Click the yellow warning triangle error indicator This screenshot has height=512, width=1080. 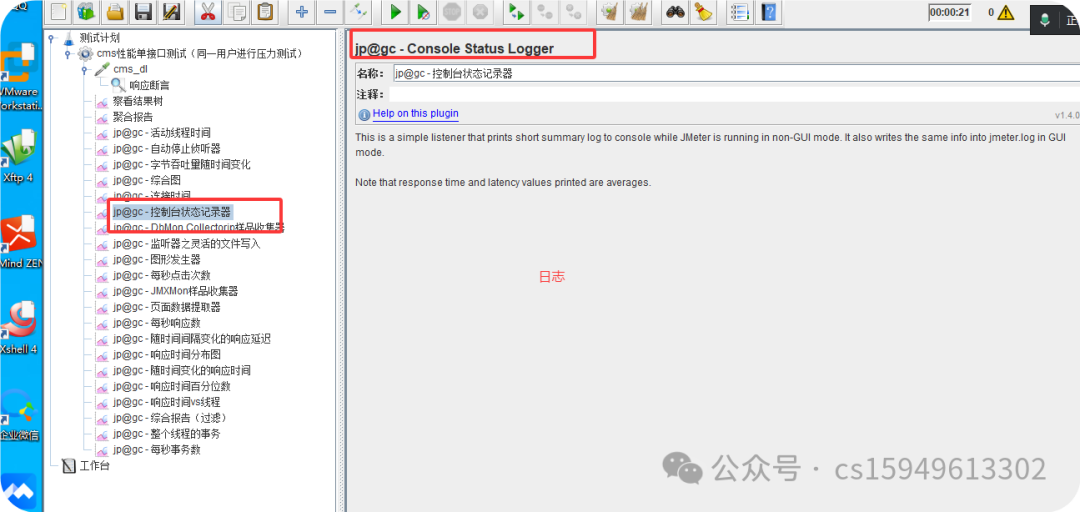1006,12
